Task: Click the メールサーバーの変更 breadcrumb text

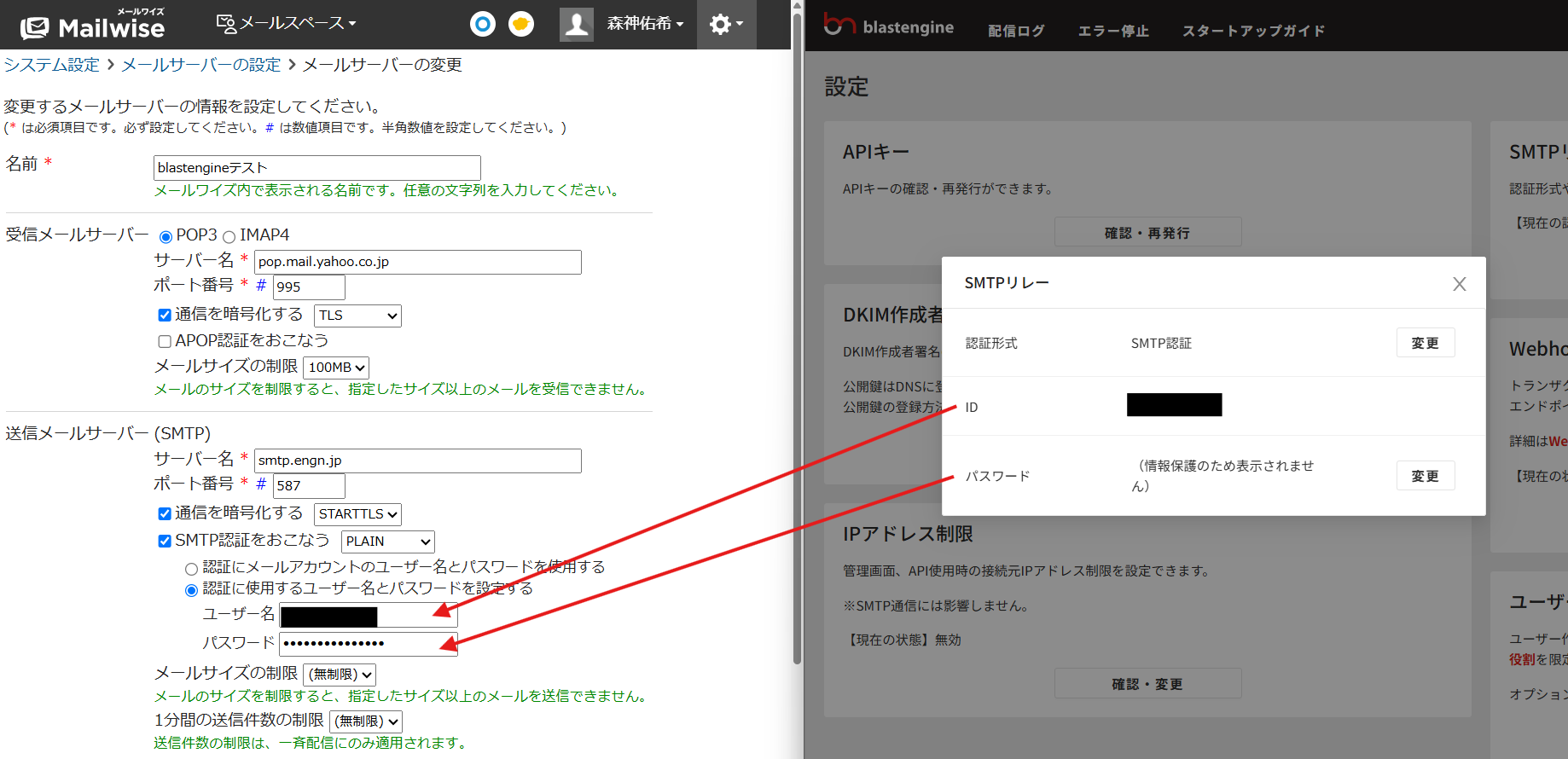Action: click(x=382, y=65)
